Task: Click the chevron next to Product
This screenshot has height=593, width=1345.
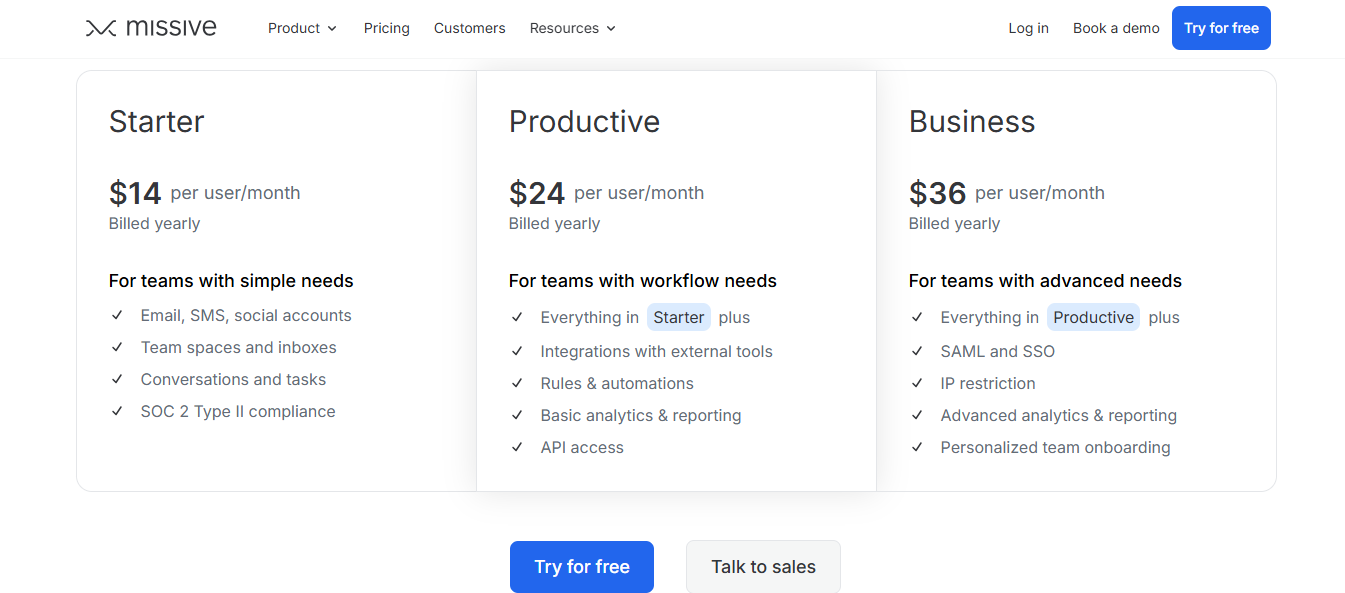Action: (x=332, y=29)
